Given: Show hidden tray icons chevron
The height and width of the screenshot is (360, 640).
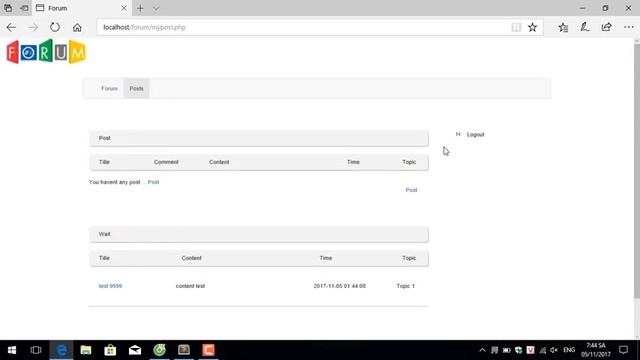Looking at the screenshot, I should 482,350.
